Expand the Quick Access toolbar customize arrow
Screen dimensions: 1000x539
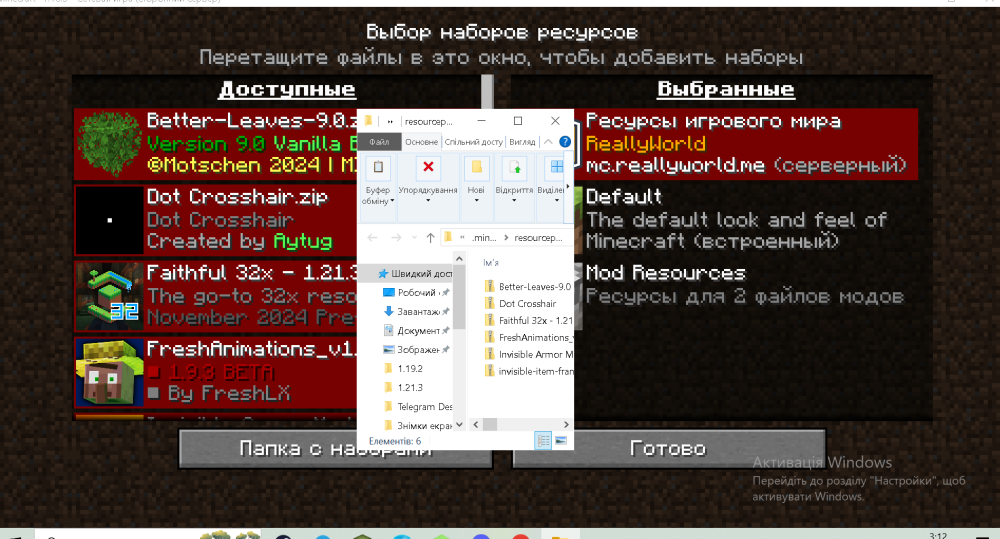(x=390, y=121)
